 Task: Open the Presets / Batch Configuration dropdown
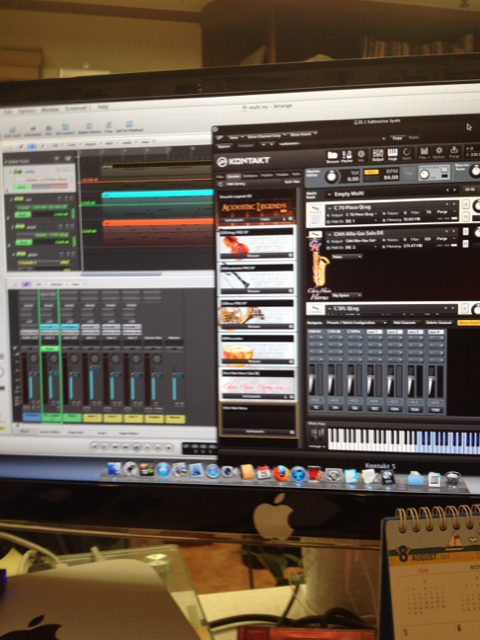coord(356,322)
